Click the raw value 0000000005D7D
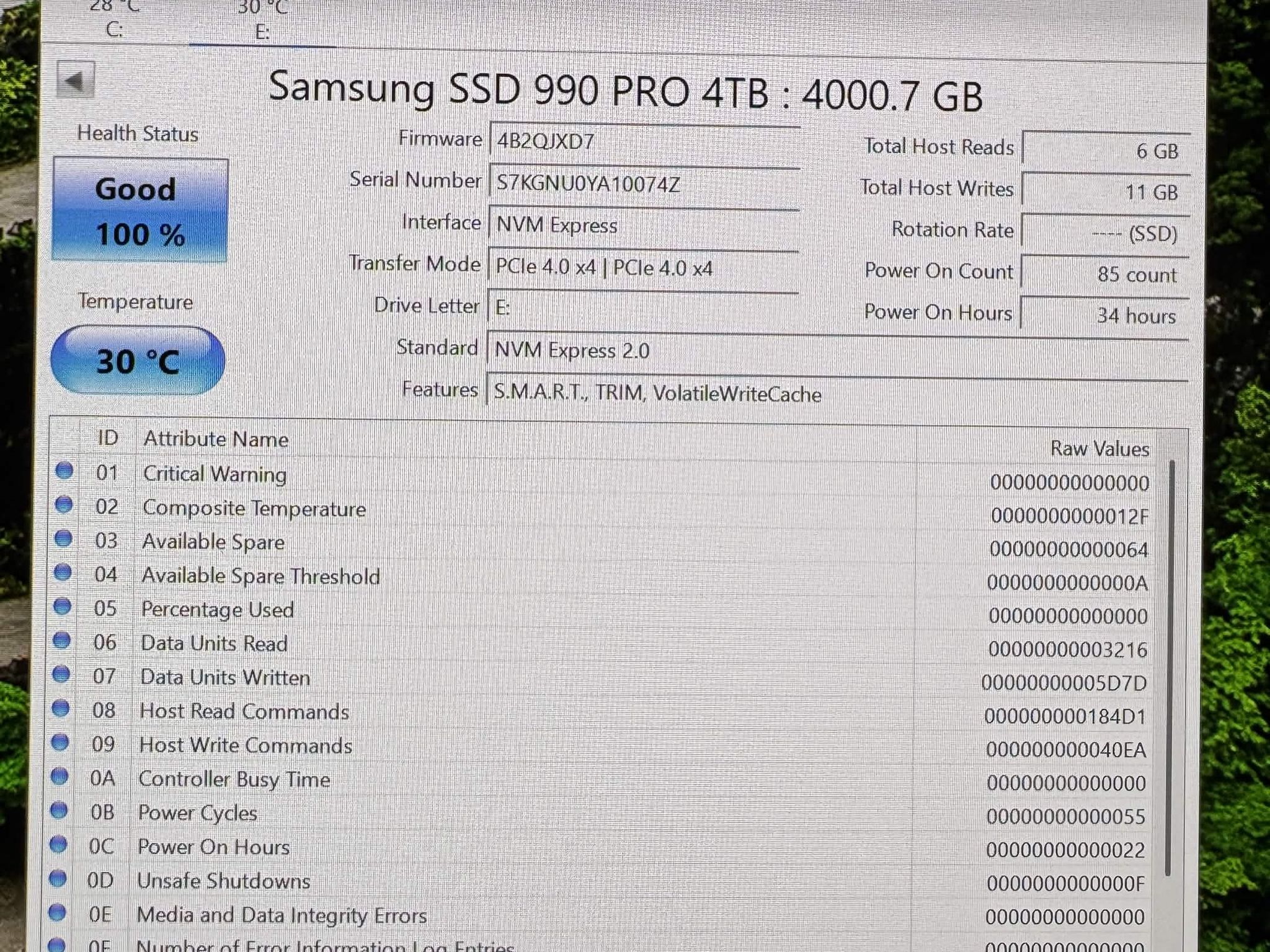The image size is (1270, 952). tap(1064, 683)
